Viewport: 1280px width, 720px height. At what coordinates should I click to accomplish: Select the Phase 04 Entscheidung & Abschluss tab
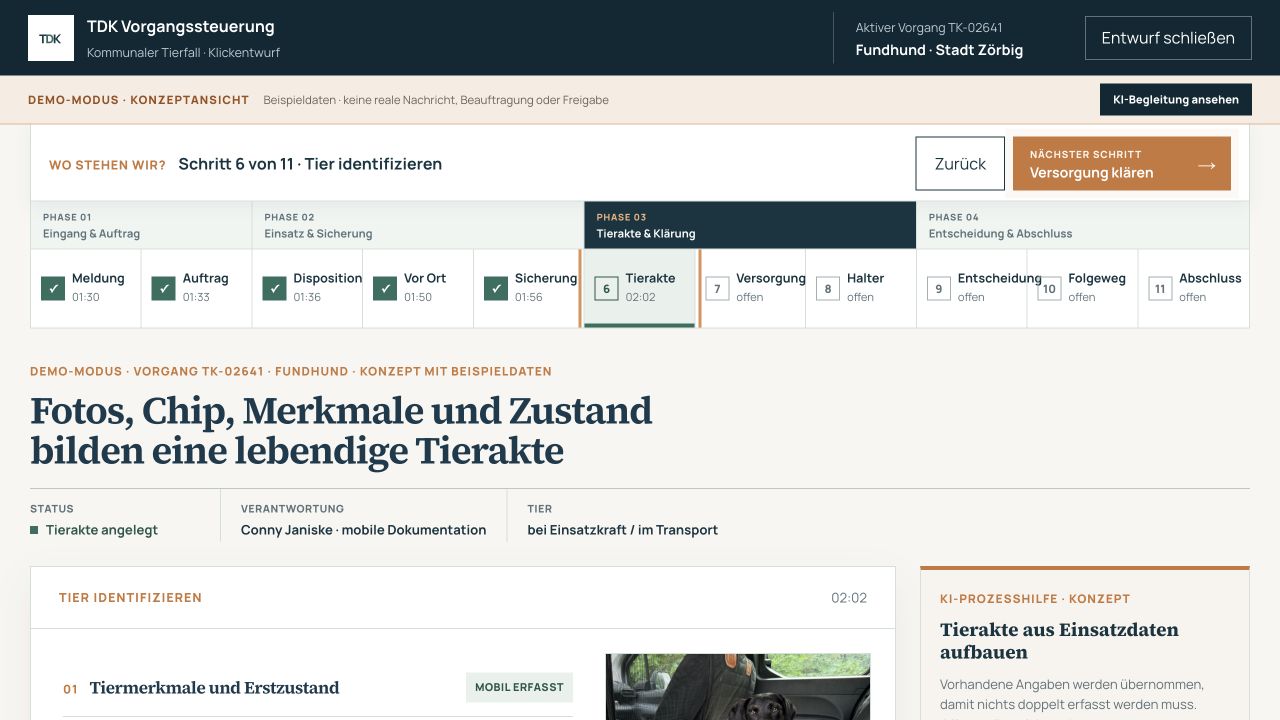click(x=1083, y=225)
